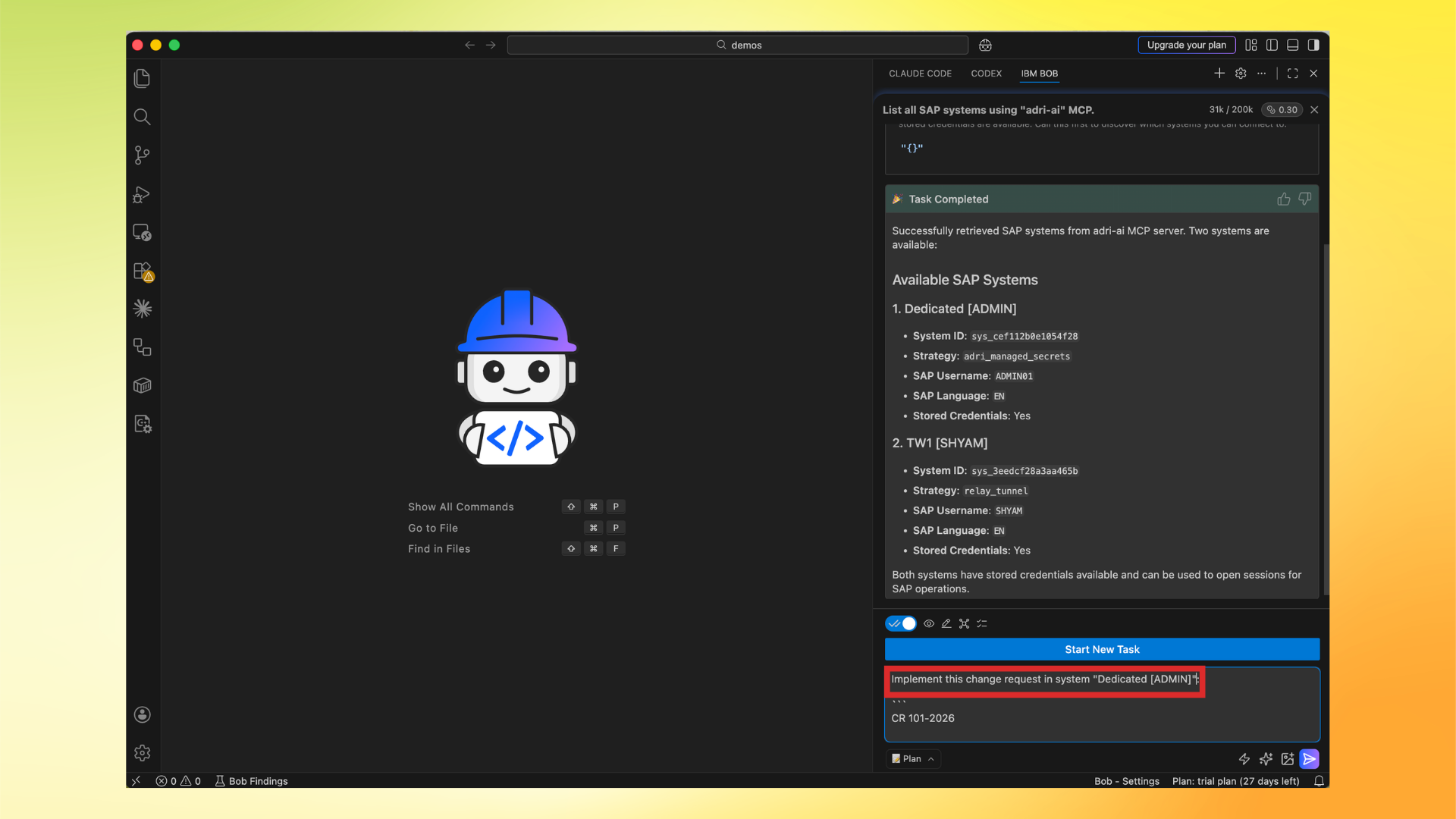Switch to the CLAUDE CODE tab

920,74
